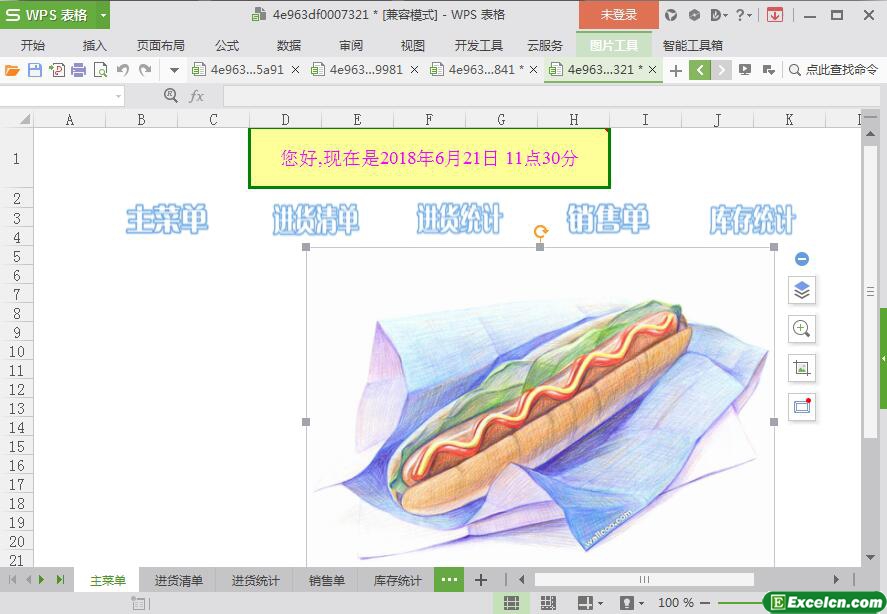The height and width of the screenshot is (614, 887).
Task: Click the 未登录 login button
Action: [619, 15]
